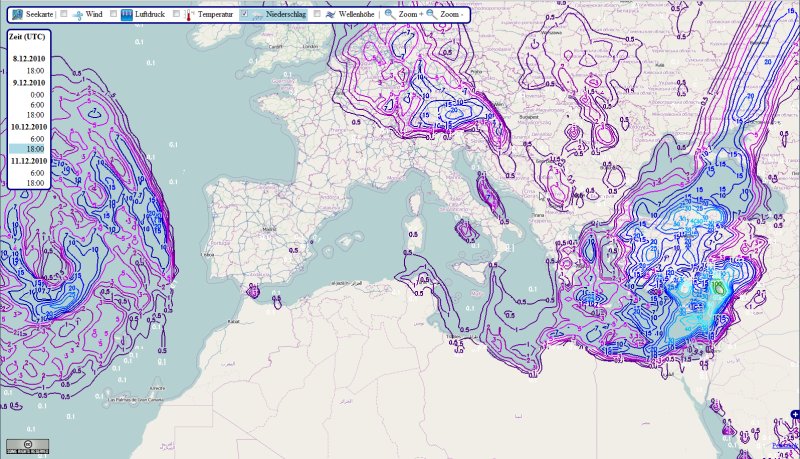
Task: Expand the layer switcher plus button
Action: pyautogui.click(x=794, y=414)
